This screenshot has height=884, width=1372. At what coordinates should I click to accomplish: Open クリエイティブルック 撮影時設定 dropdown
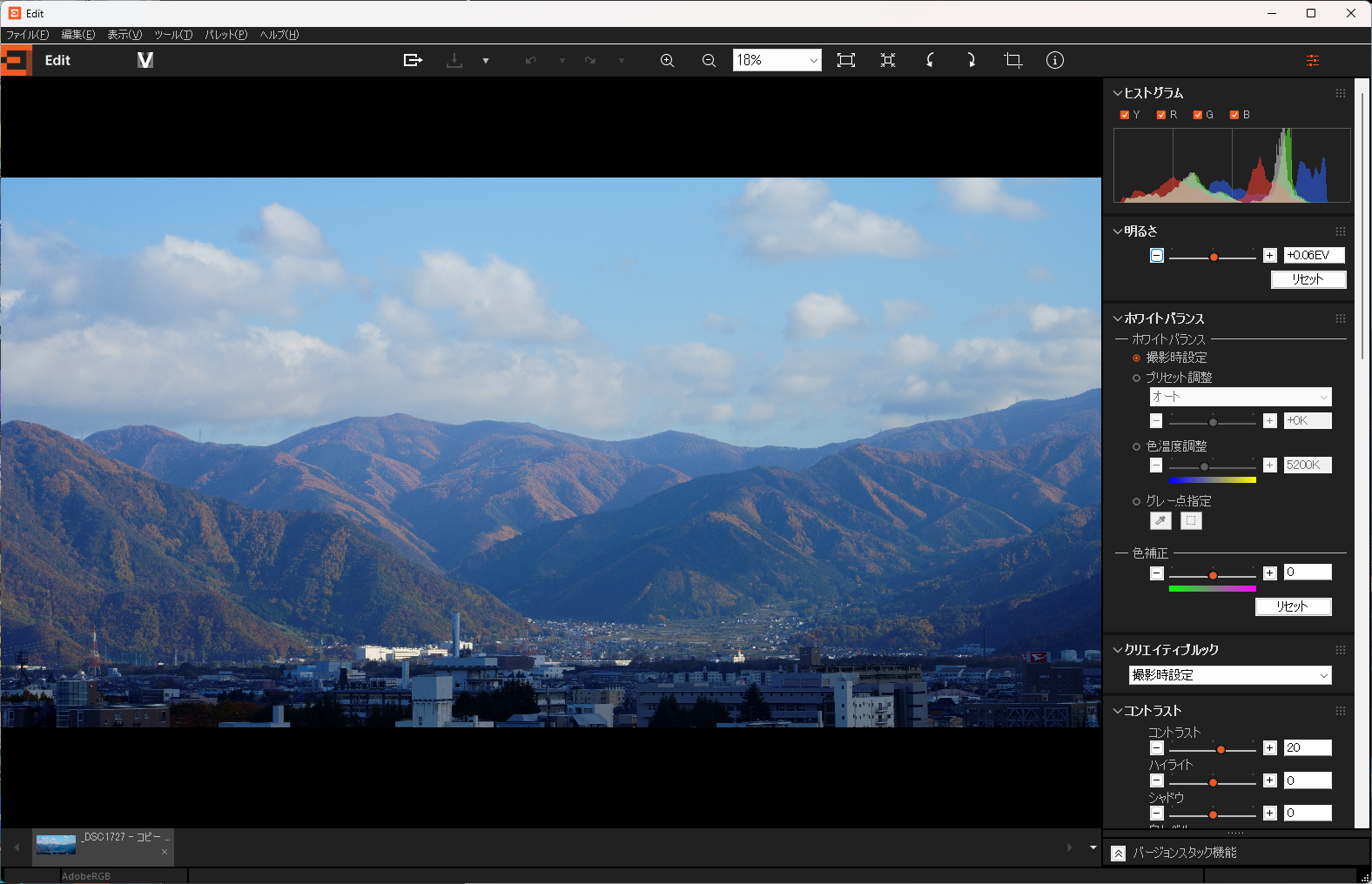[1230, 675]
